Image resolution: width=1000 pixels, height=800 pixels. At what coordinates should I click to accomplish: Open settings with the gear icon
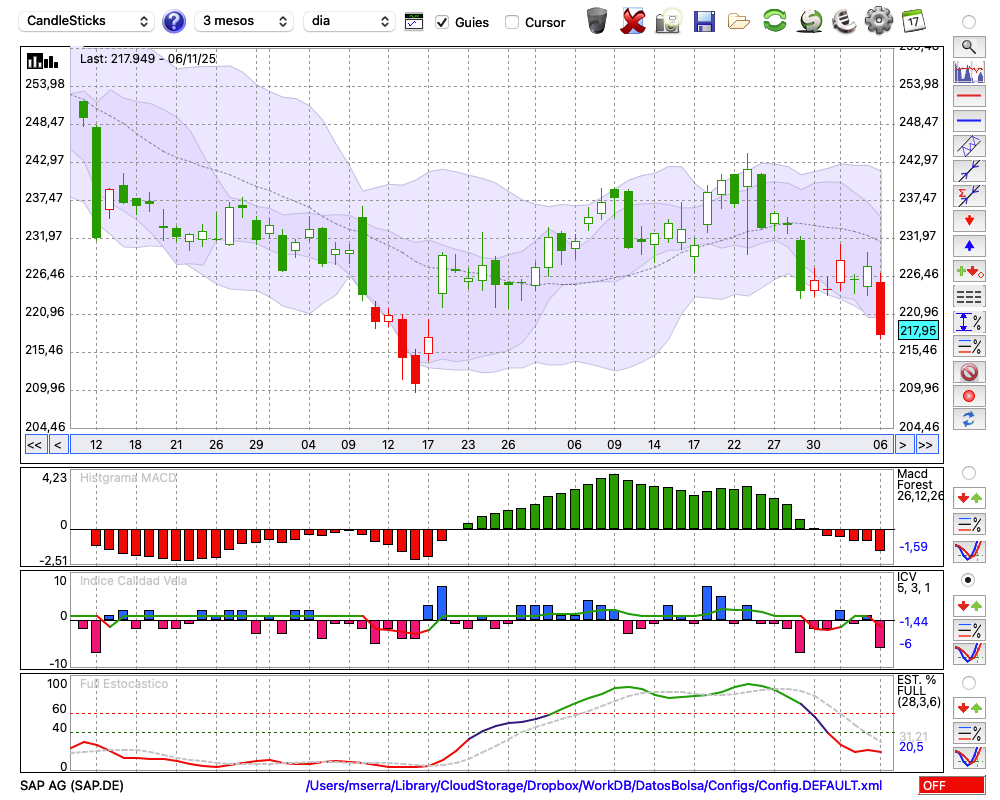[x=878, y=21]
